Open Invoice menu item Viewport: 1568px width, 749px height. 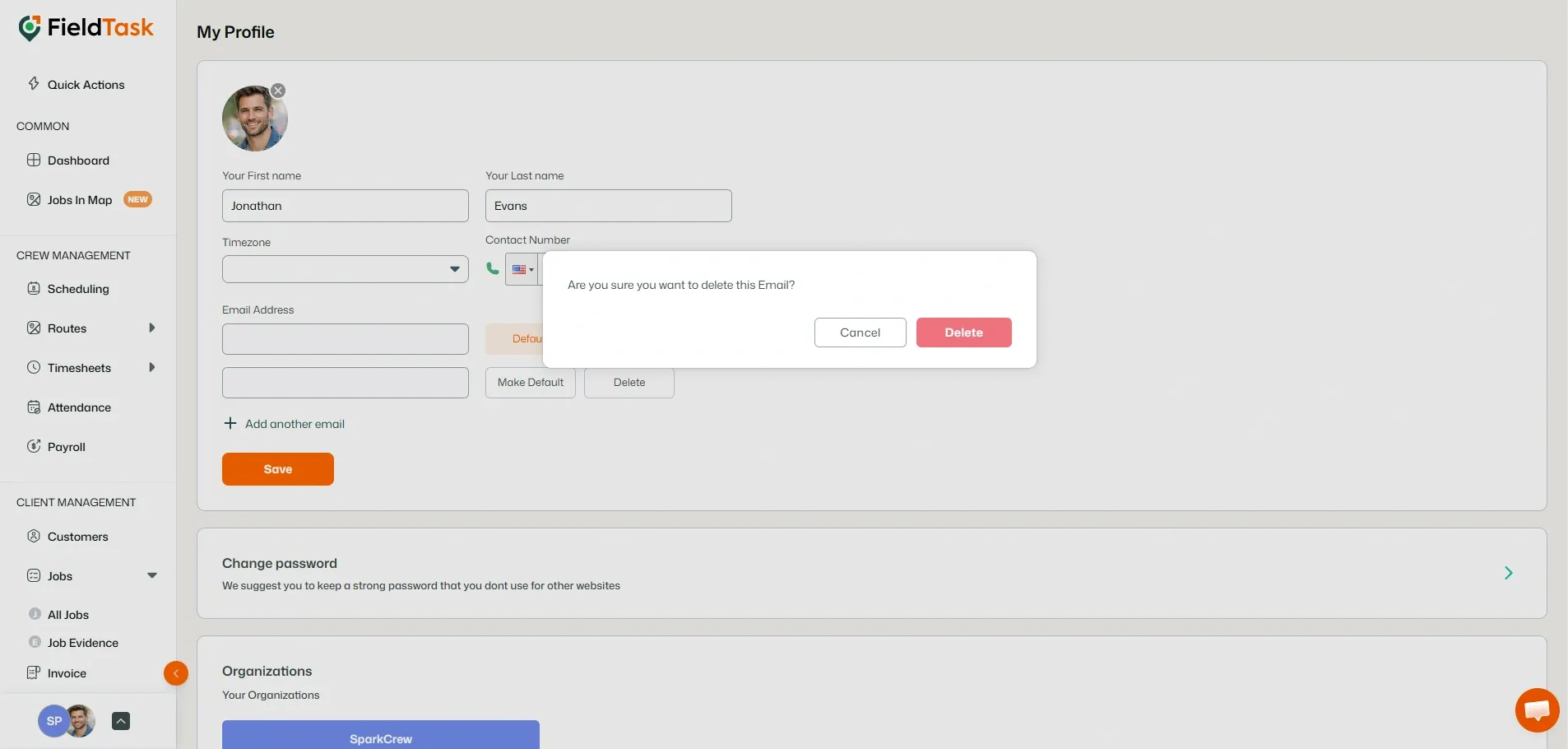click(67, 673)
